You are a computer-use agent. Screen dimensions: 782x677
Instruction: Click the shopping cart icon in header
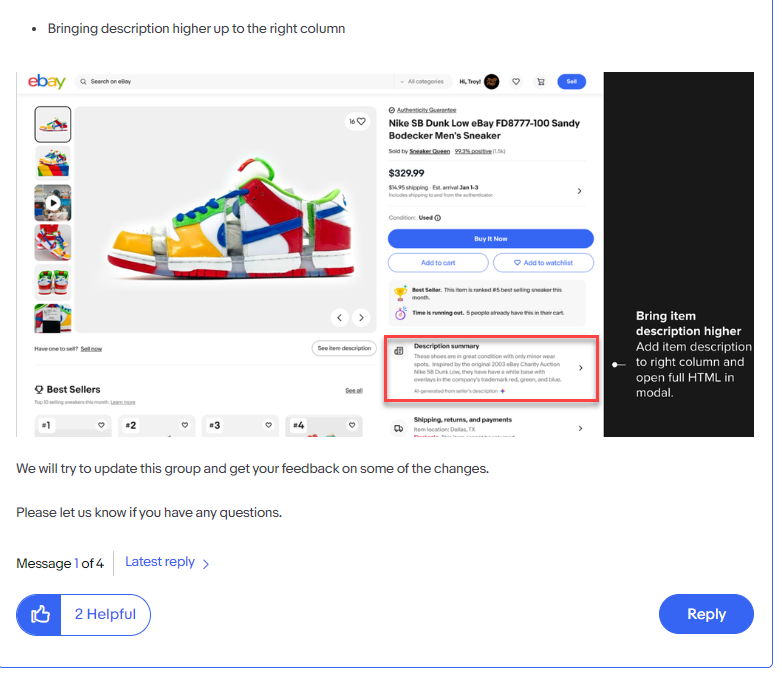[x=541, y=82]
